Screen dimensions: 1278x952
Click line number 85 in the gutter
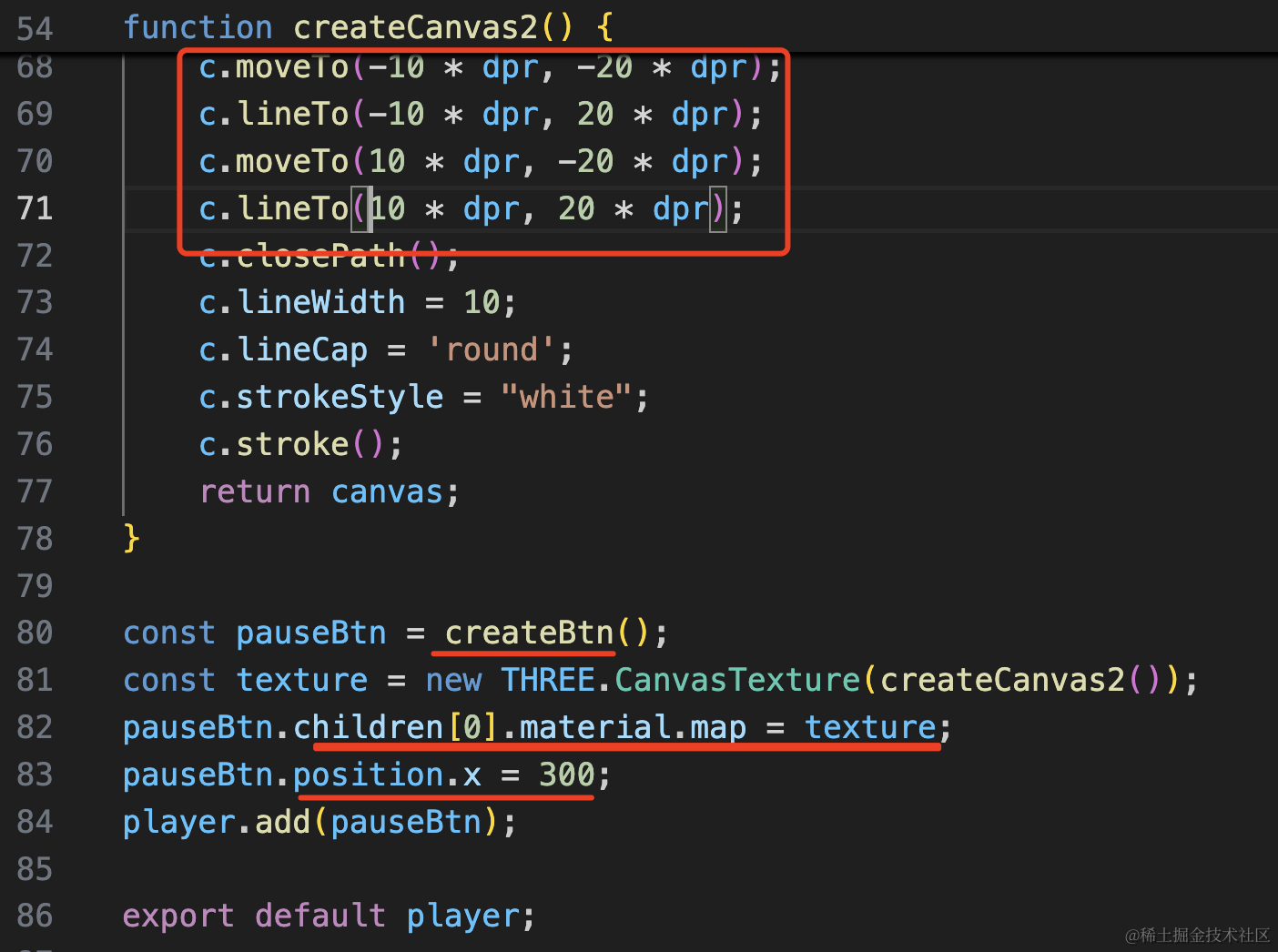click(x=35, y=869)
